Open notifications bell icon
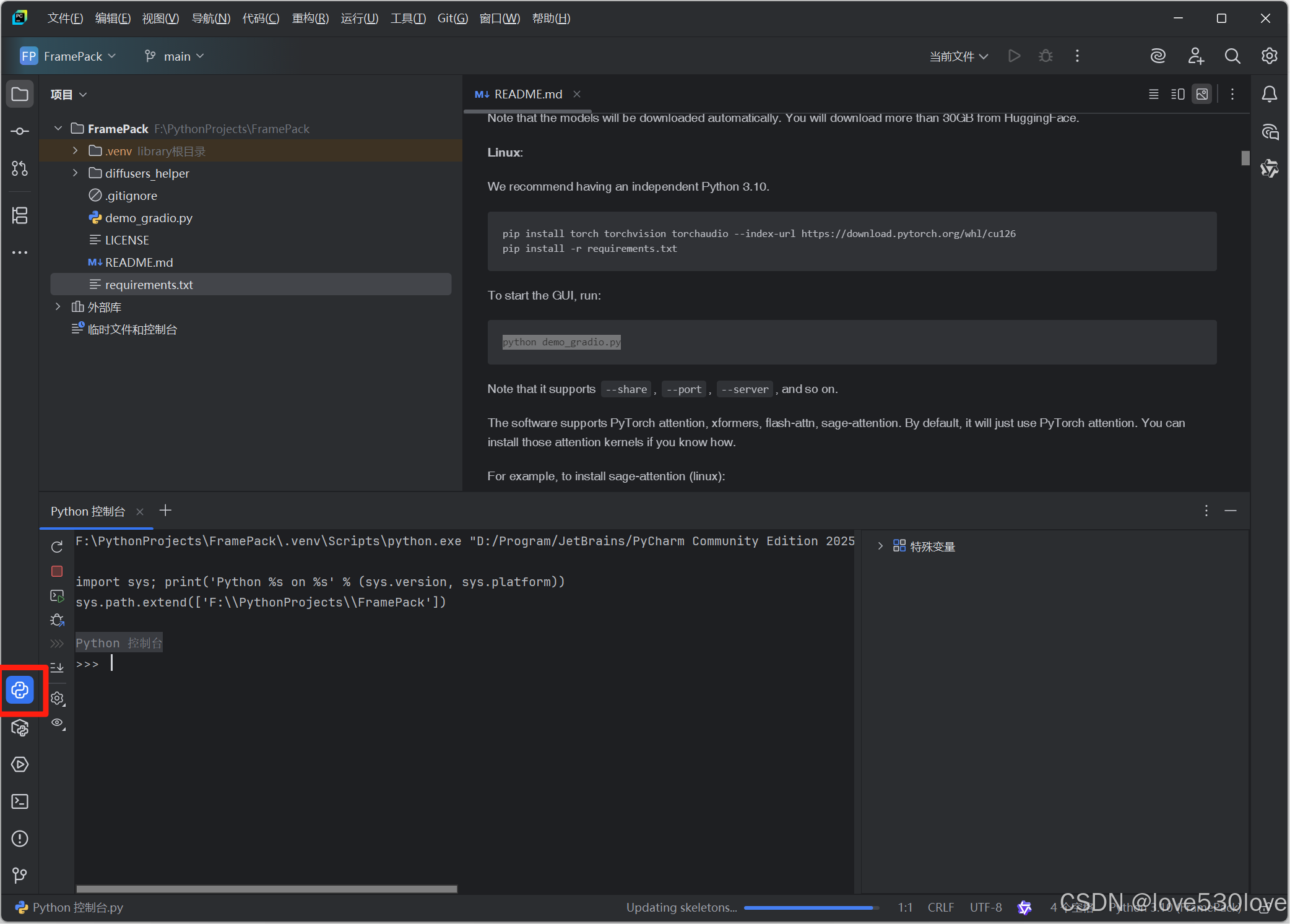This screenshot has width=1290, height=924. pos(1269,94)
